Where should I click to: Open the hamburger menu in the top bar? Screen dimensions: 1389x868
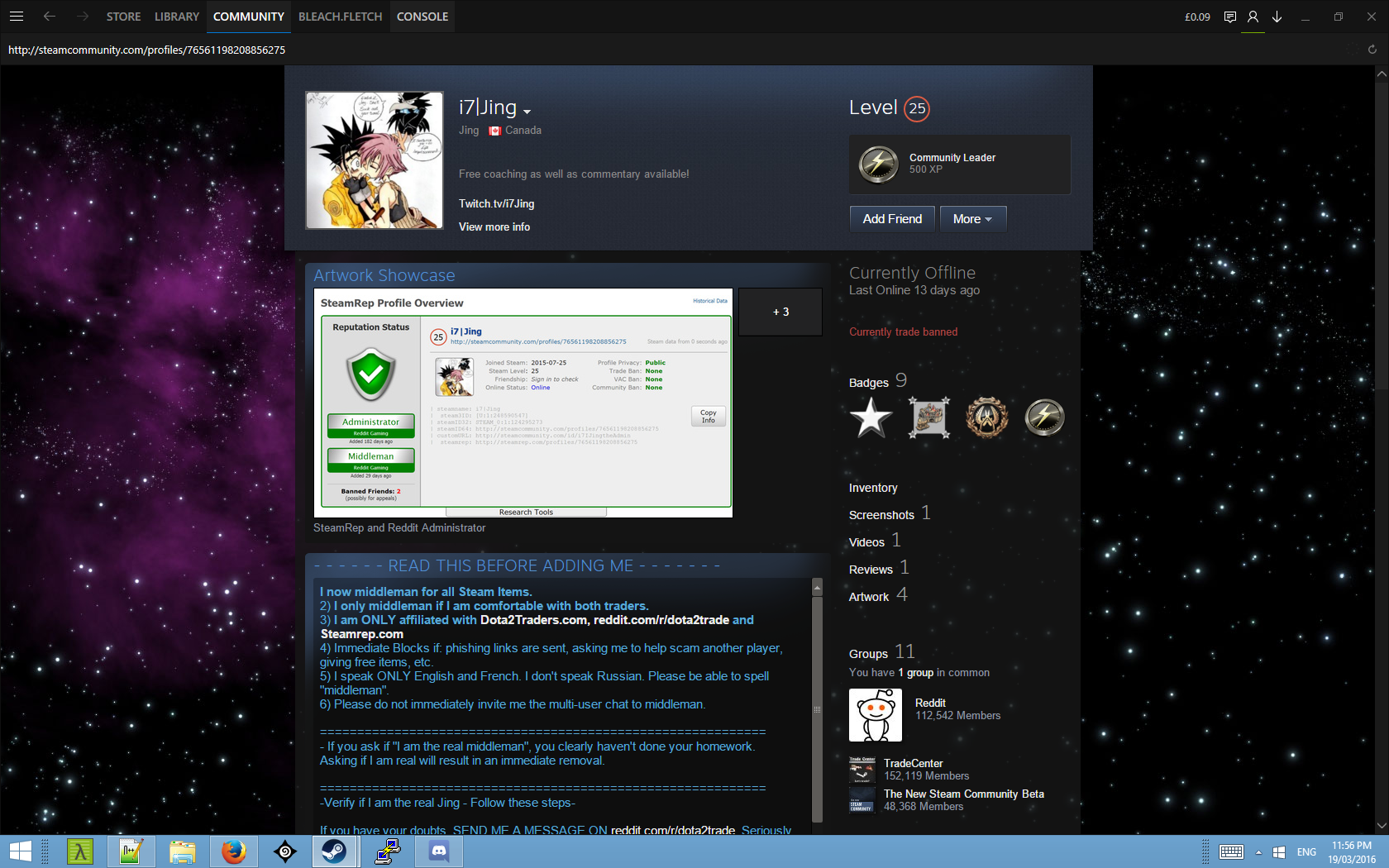17,17
